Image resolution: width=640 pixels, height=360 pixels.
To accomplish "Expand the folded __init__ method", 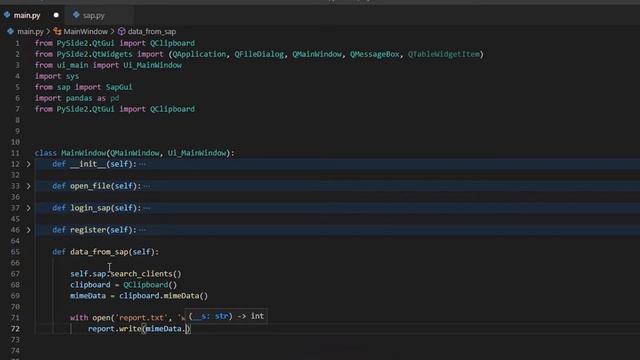I will [x=28, y=164].
